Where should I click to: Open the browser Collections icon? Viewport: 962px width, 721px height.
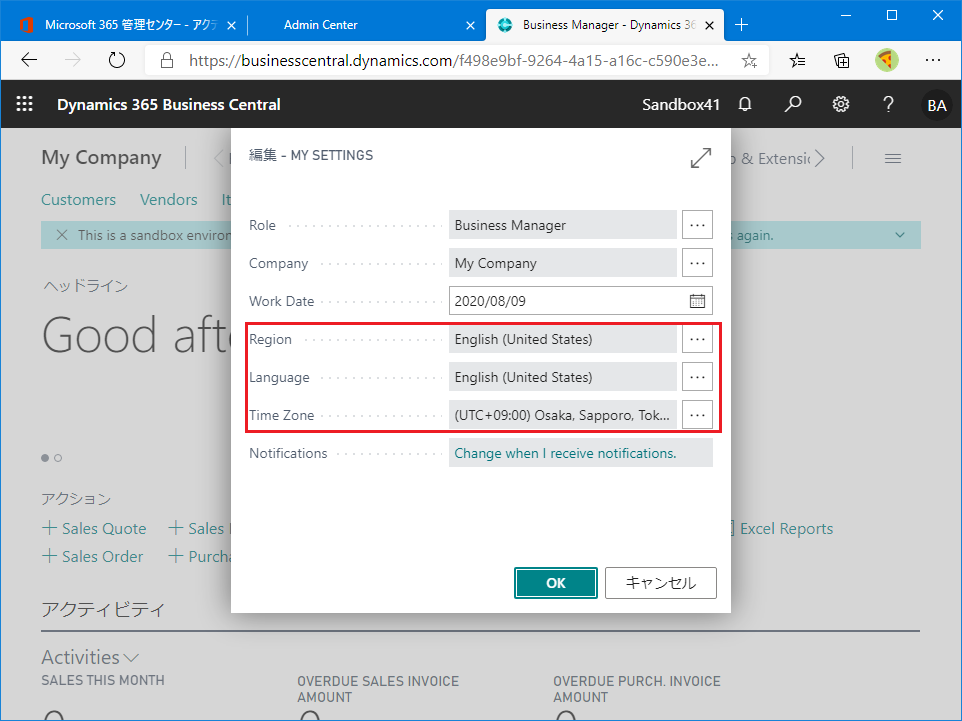click(842, 60)
